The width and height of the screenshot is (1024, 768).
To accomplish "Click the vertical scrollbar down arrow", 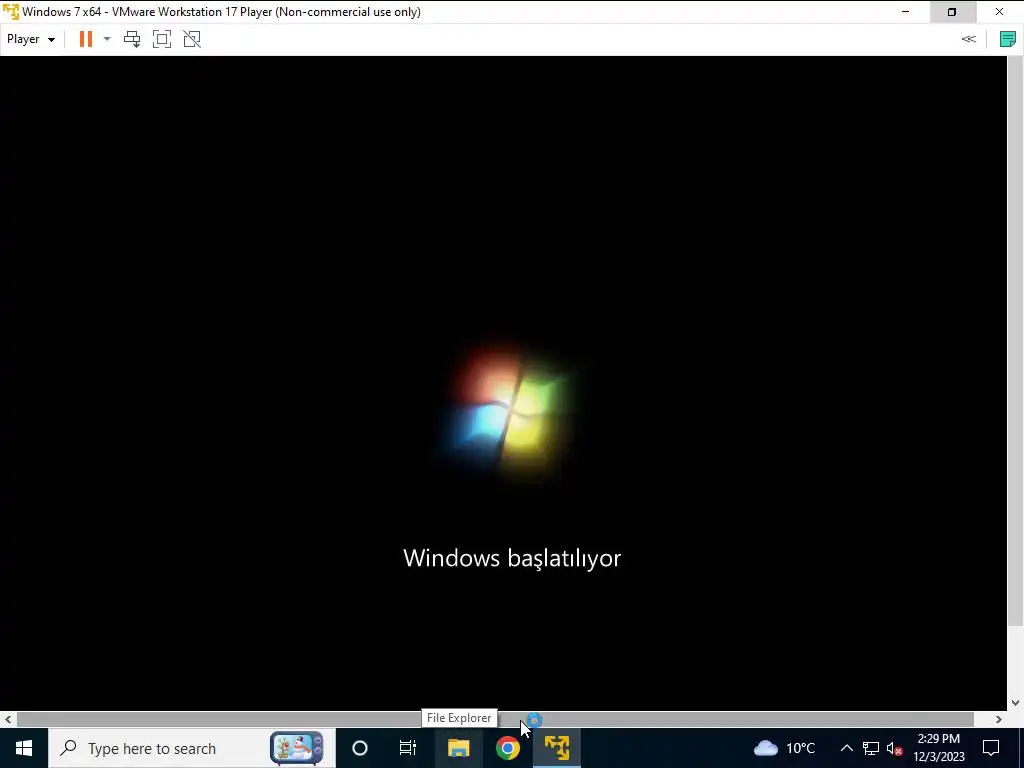I will coord(1016,703).
